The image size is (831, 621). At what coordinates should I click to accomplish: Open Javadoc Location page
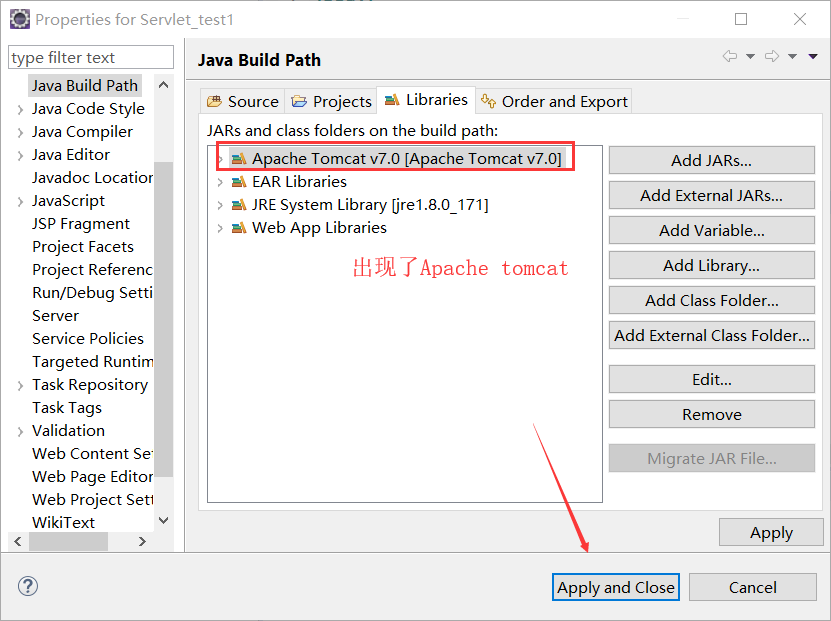point(92,178)
